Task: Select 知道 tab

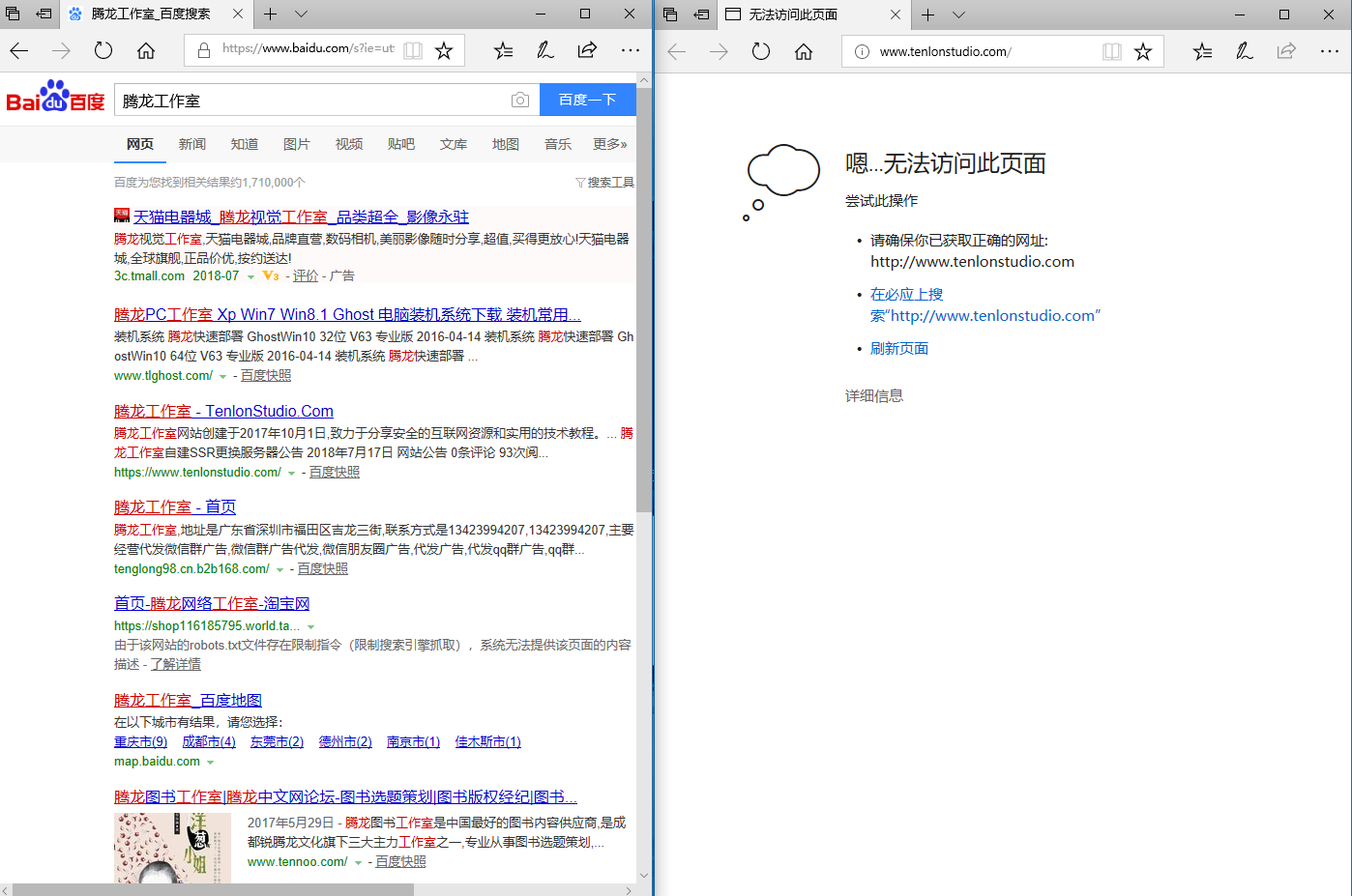Action: tap(245, 144)
